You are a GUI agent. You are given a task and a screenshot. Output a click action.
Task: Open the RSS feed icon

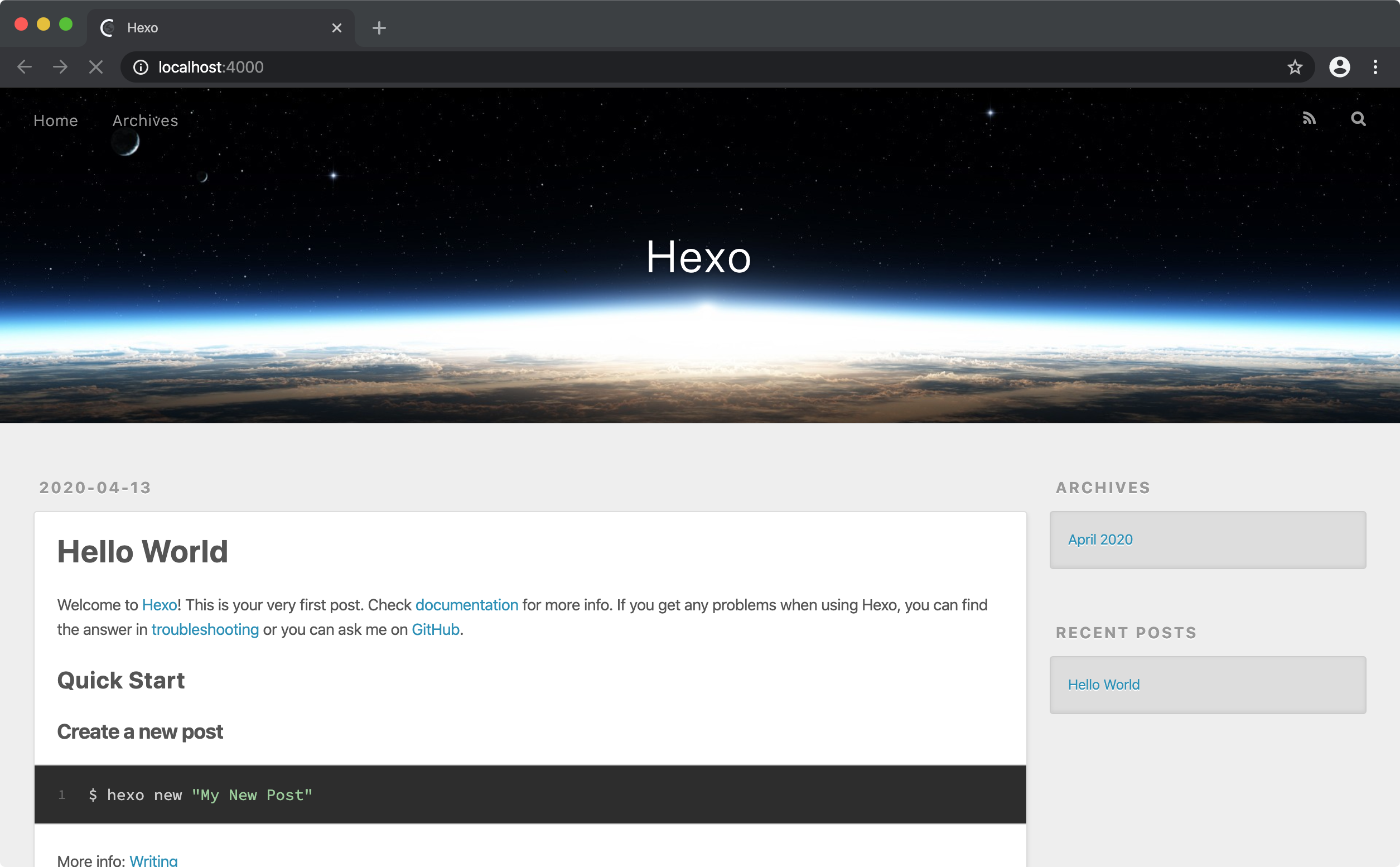pyautogui.click(x=1309, y=119)
